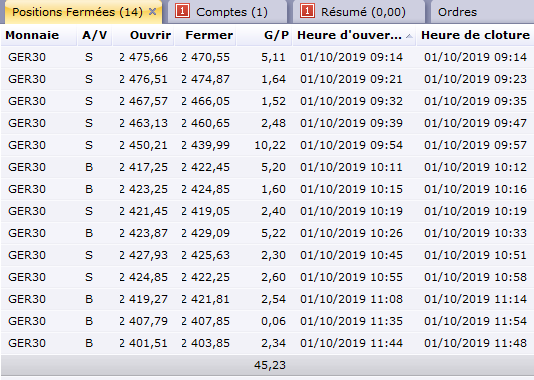The image size is (534, 380).
Task: Select G/P value 5,22
Action: pyautogui.click(x=273, y=233)
